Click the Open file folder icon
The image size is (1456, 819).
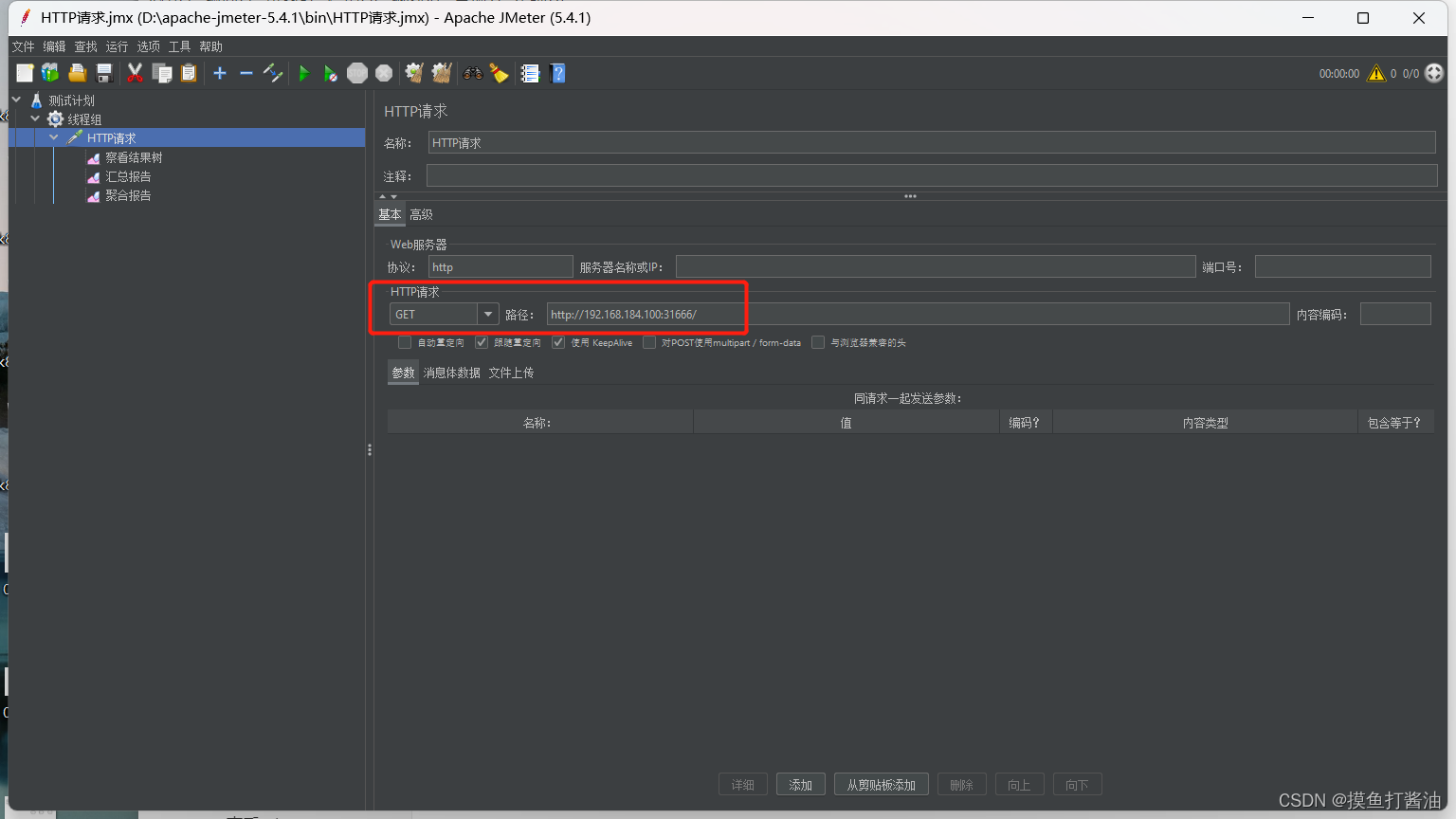(78, 73)
